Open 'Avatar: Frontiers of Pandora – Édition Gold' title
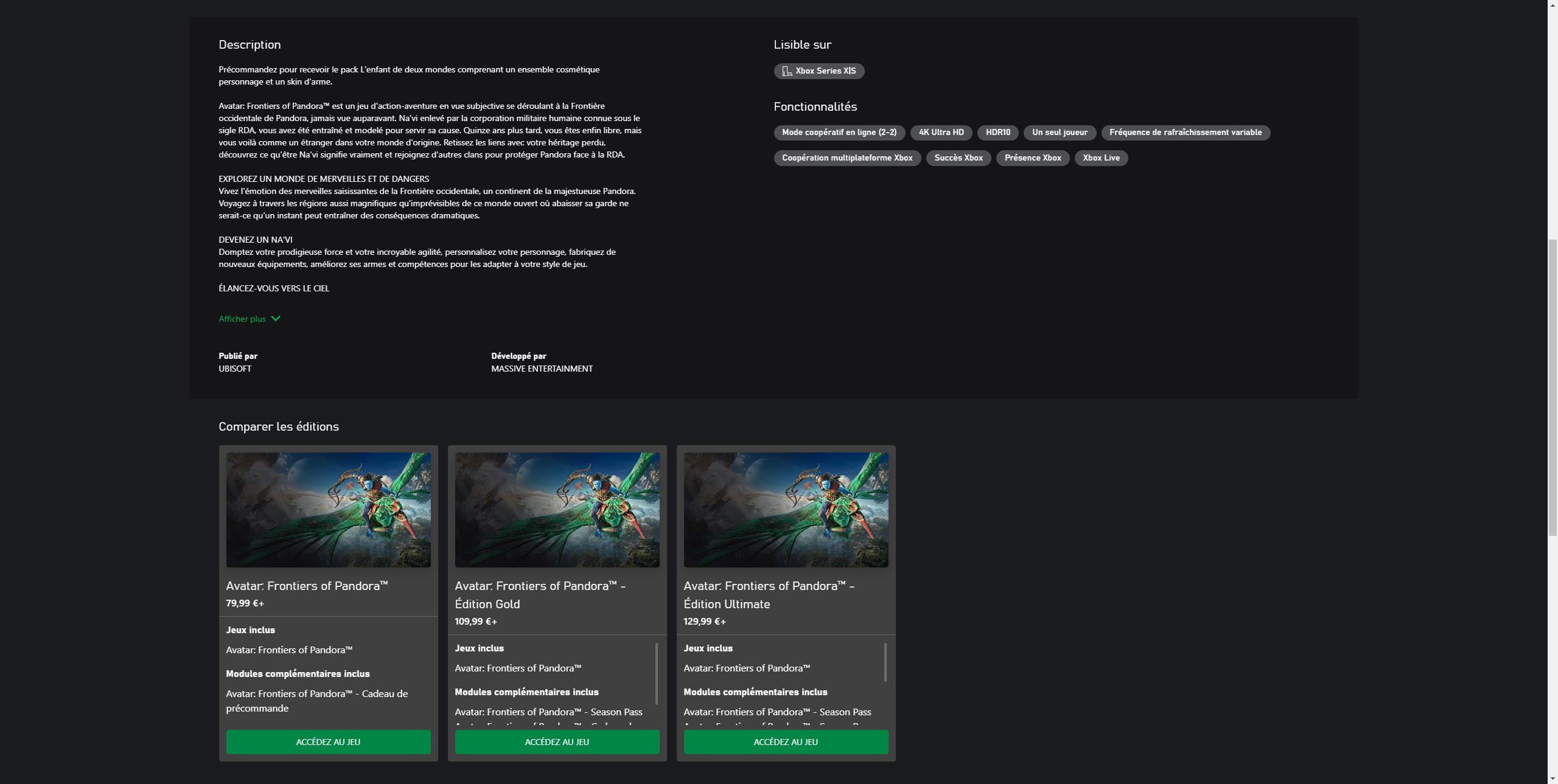This screenshot has height=784, width=1558. coord(539,595)
